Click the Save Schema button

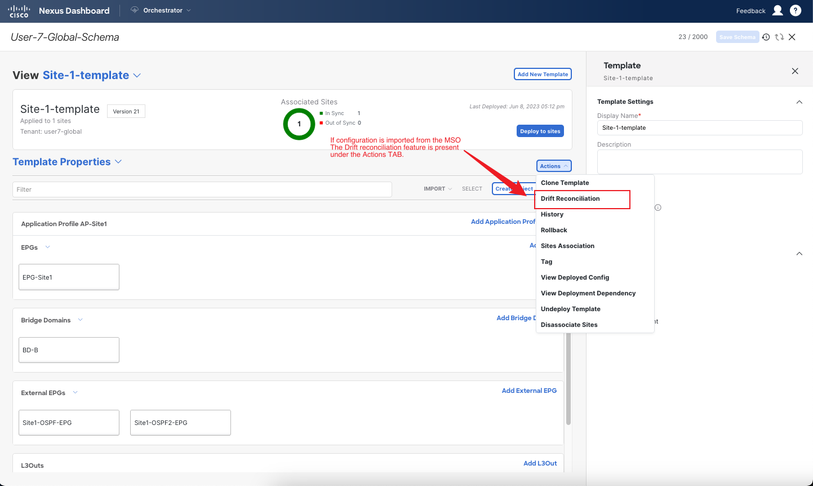click(737, 37)
